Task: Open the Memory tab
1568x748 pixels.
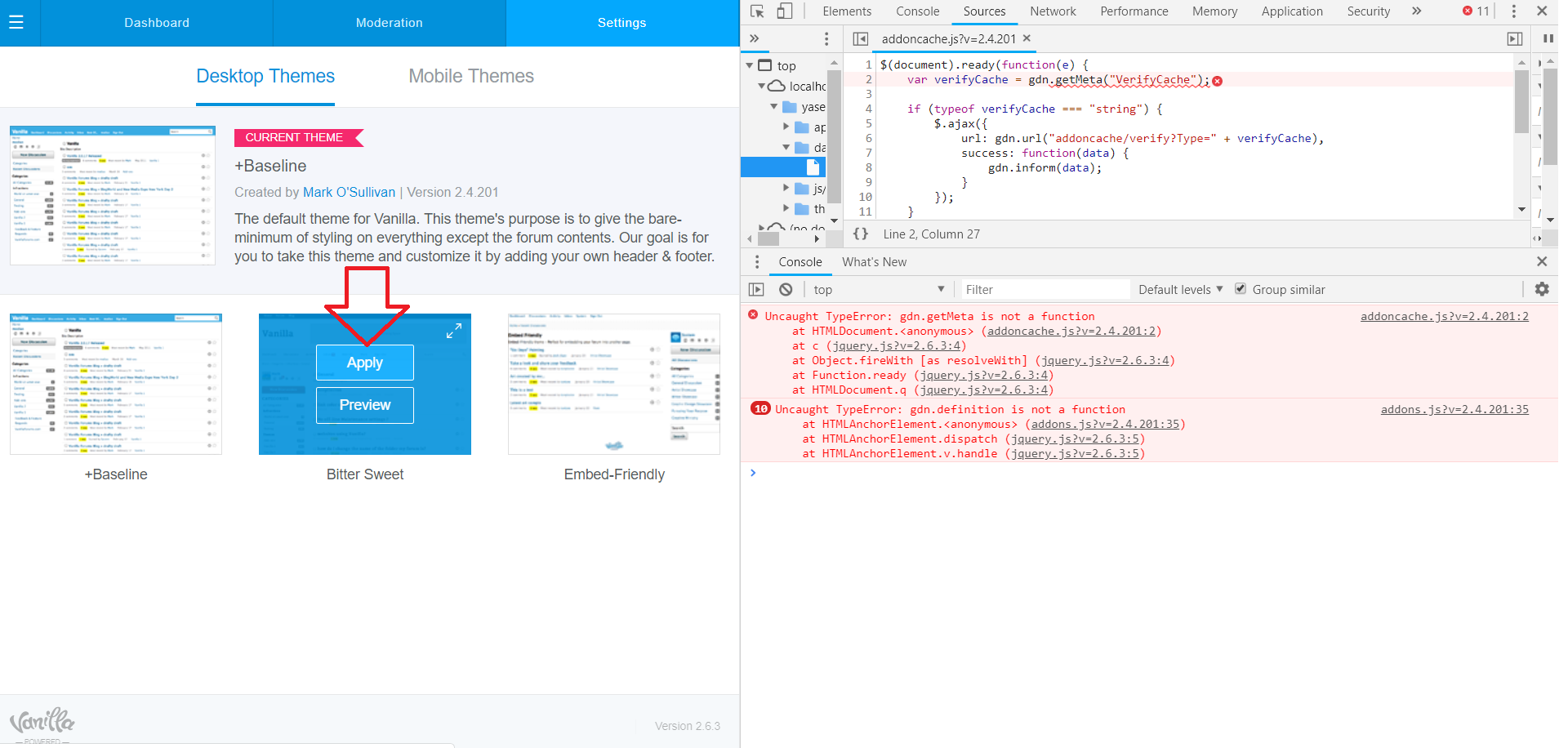Action: pyautogui.click(x=1214, y=11)
